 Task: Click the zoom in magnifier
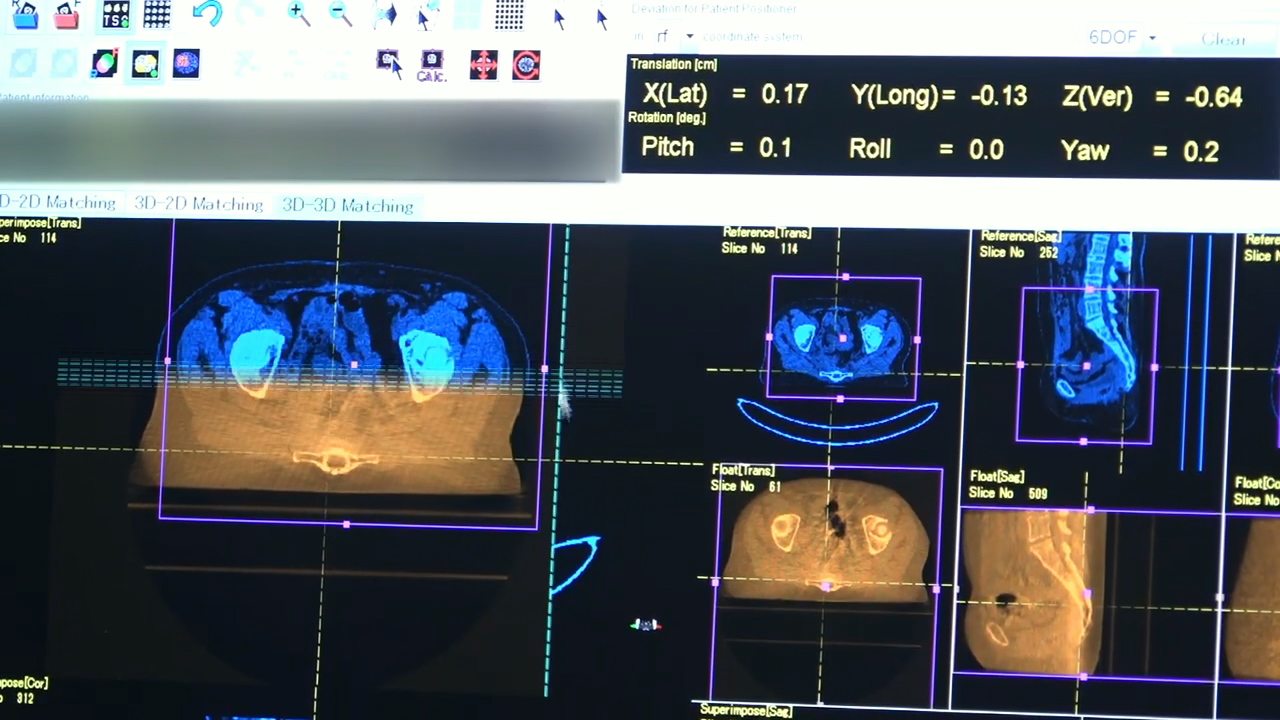point(298,12)
